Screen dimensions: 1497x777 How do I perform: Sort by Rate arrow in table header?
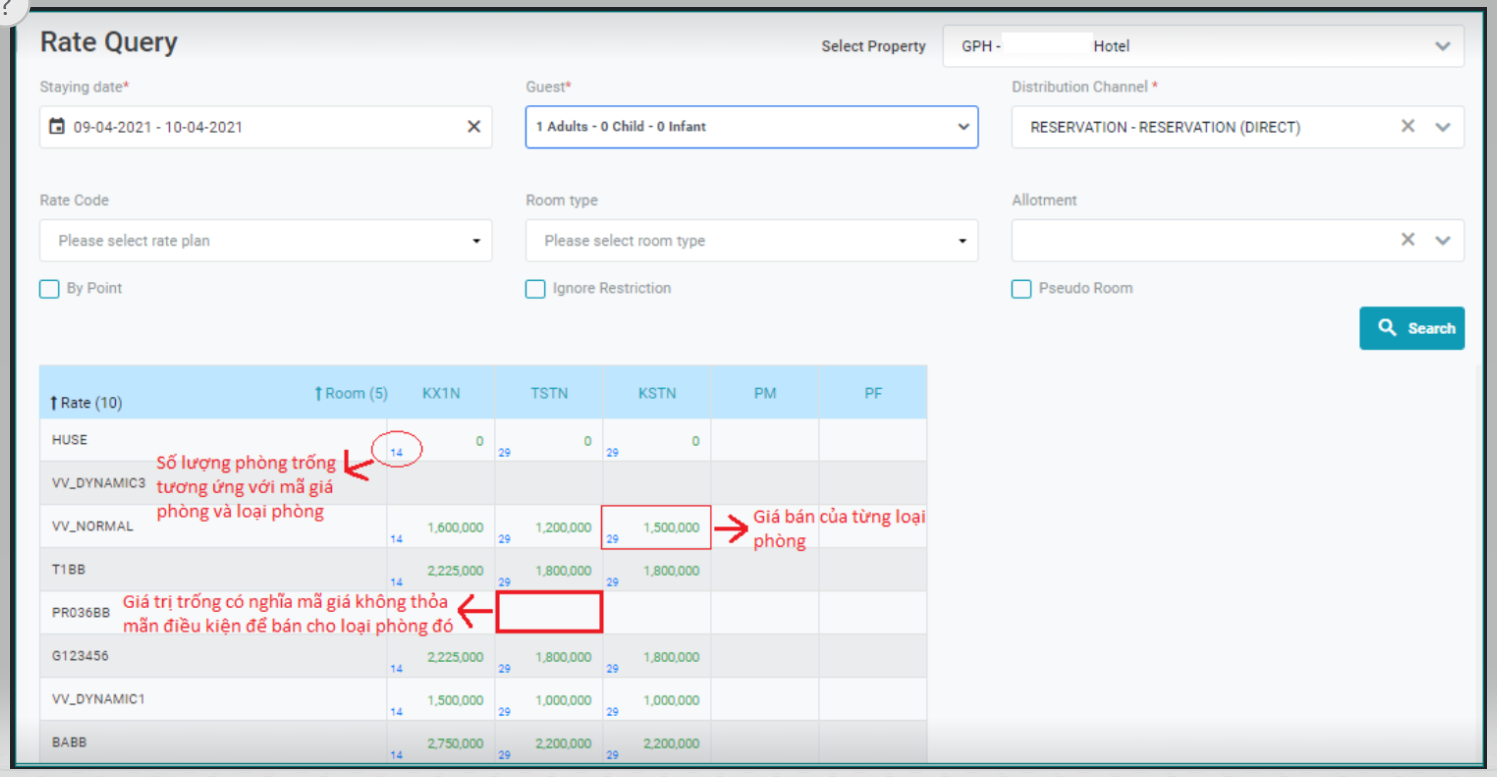click(54, 403)
